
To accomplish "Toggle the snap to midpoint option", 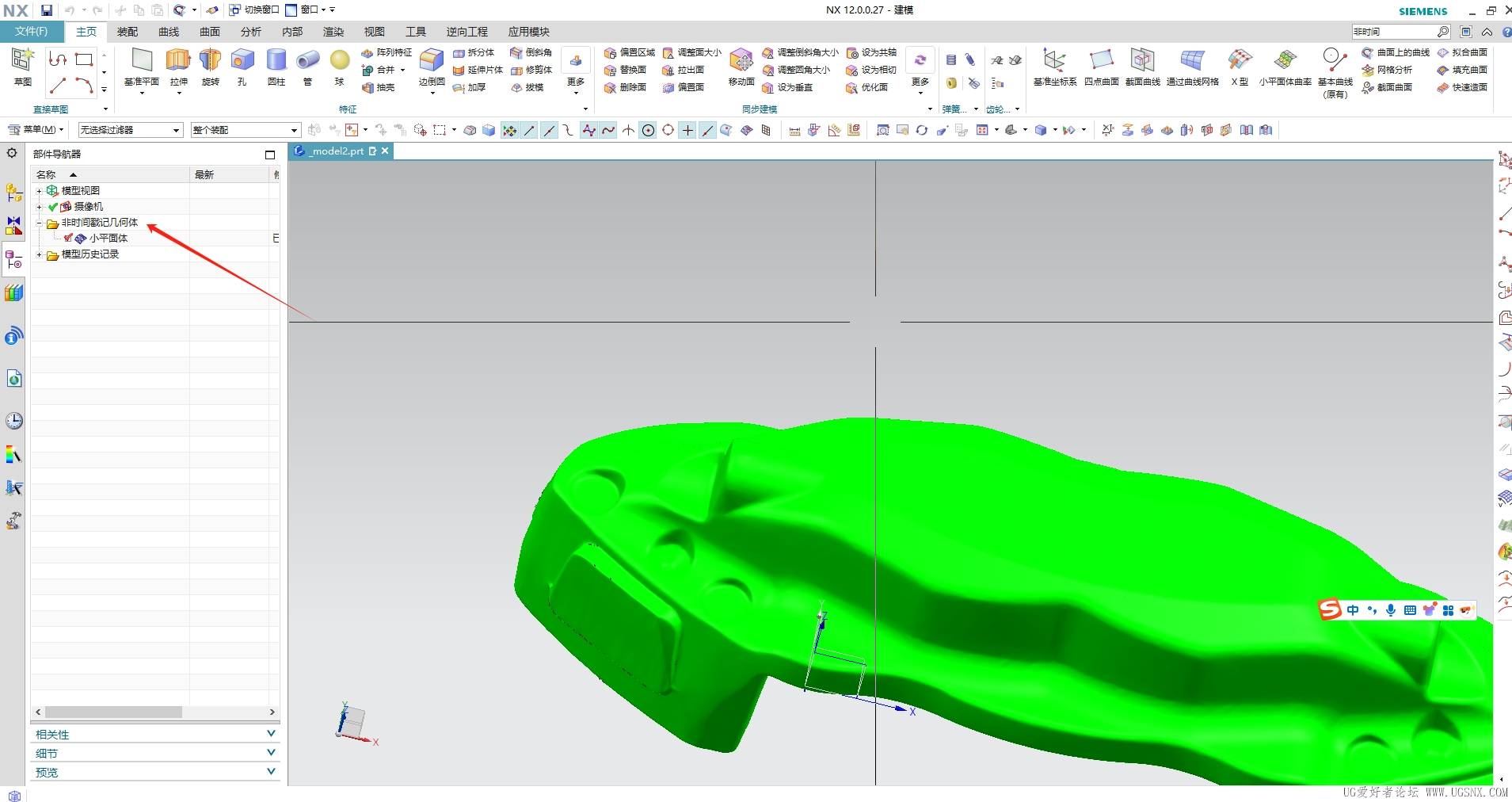I will (549, 130).
